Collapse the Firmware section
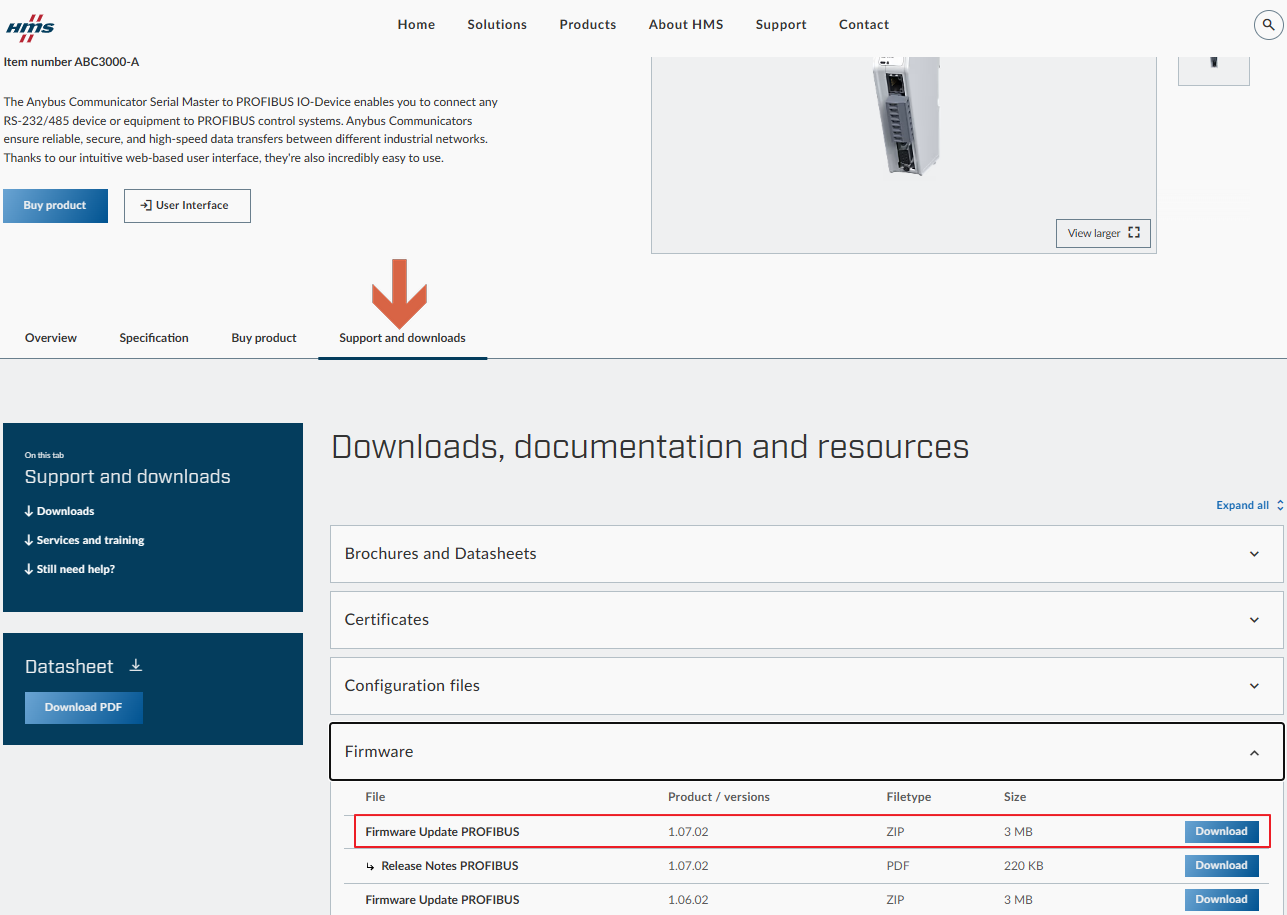 807,752
